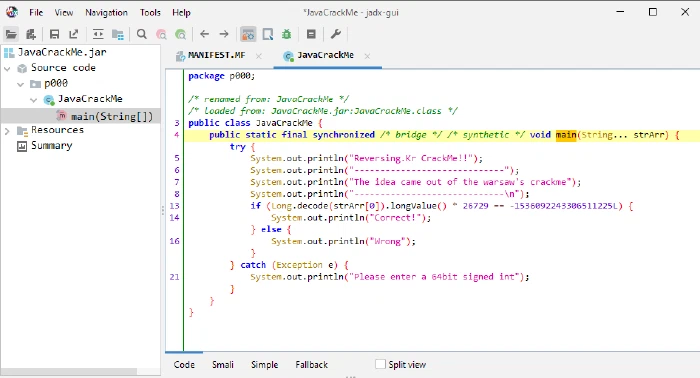This screenshot has width=700, height=378.
Task: Open comment search green icon
Action: pos(181,34)
